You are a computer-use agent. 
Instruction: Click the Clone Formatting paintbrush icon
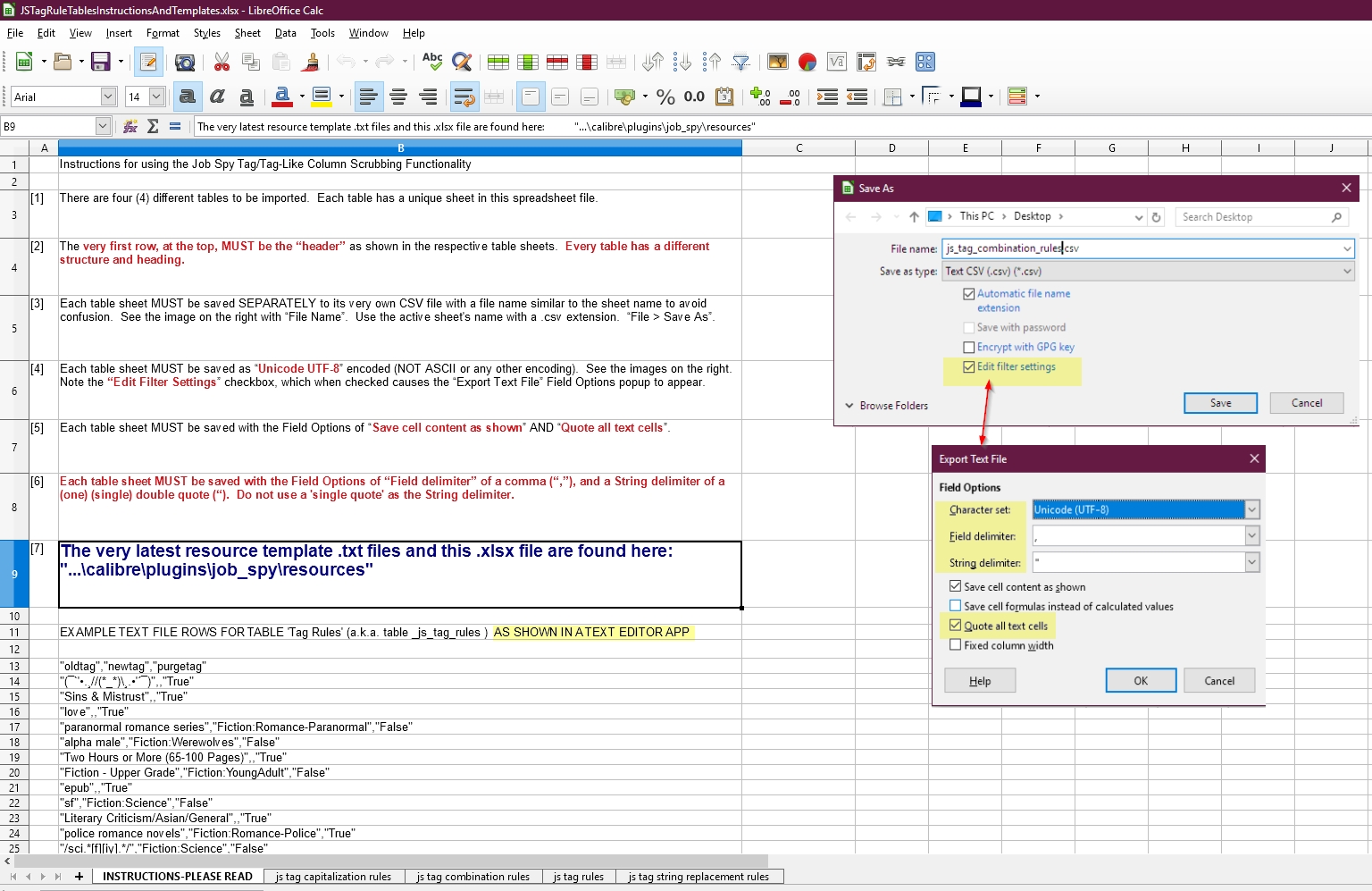311,62
